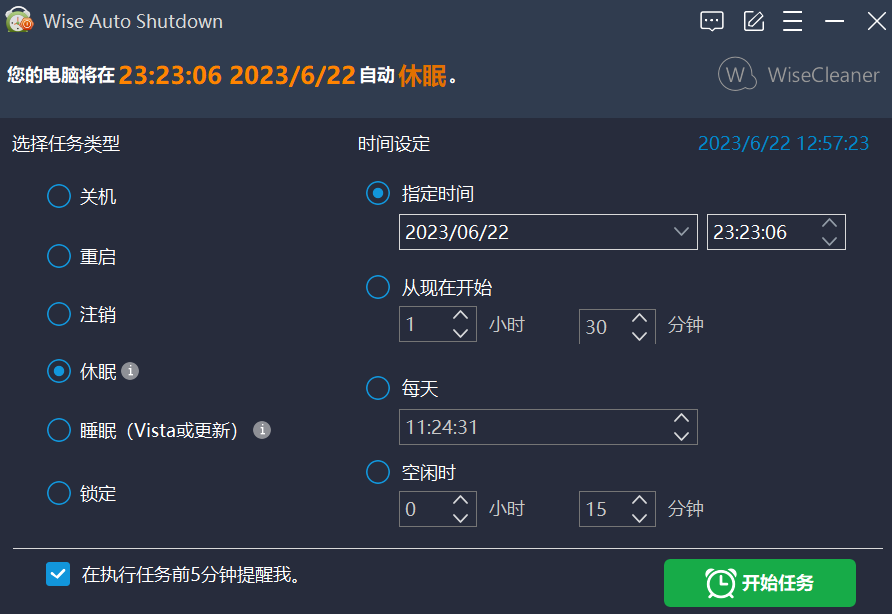Click the info icon next to 休眠
Image resolution: width=892 pixels, height=614 pixels.
pos(130,371)
